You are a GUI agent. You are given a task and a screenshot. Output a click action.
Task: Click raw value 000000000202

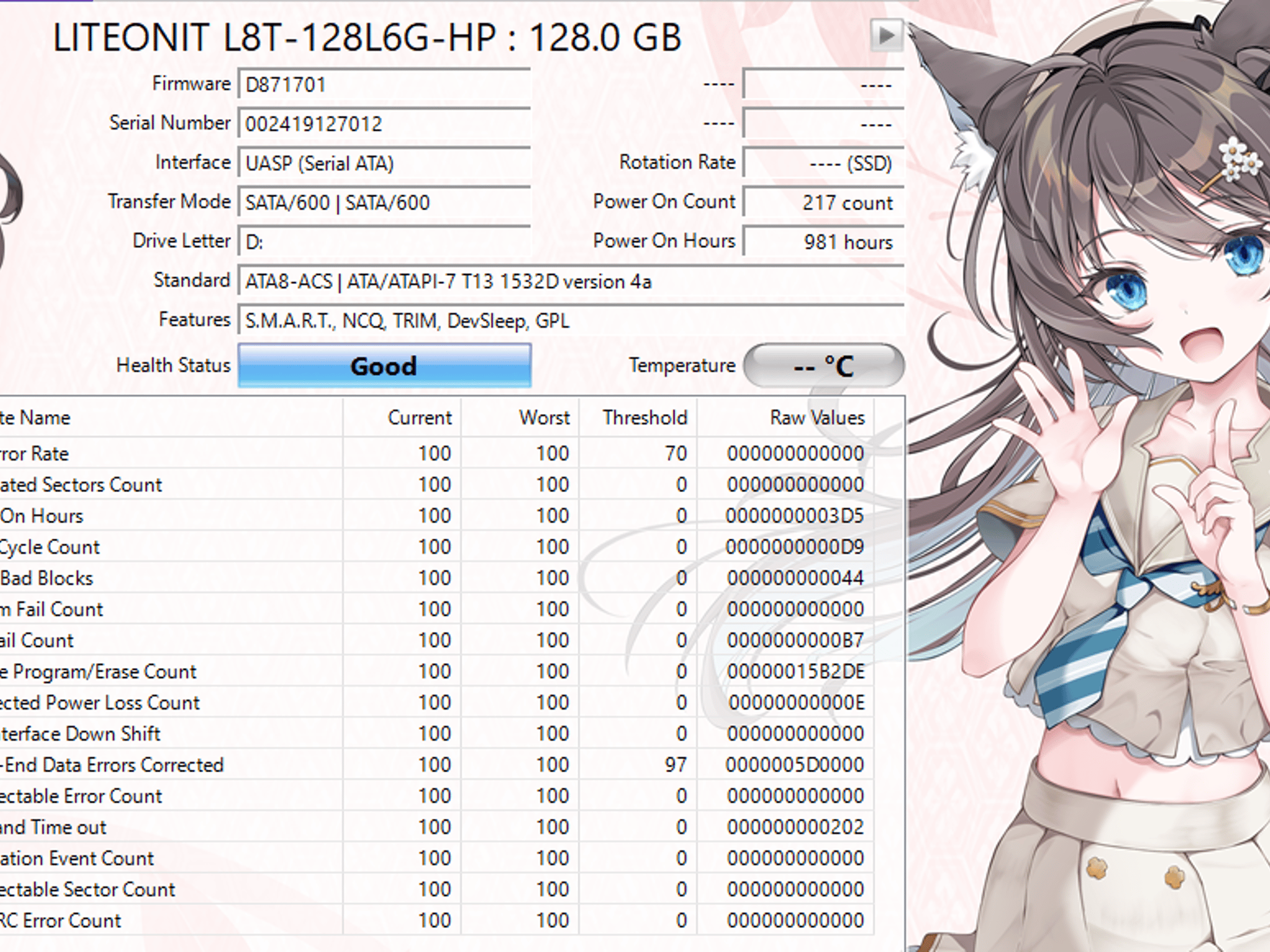[x=795, y=827]
